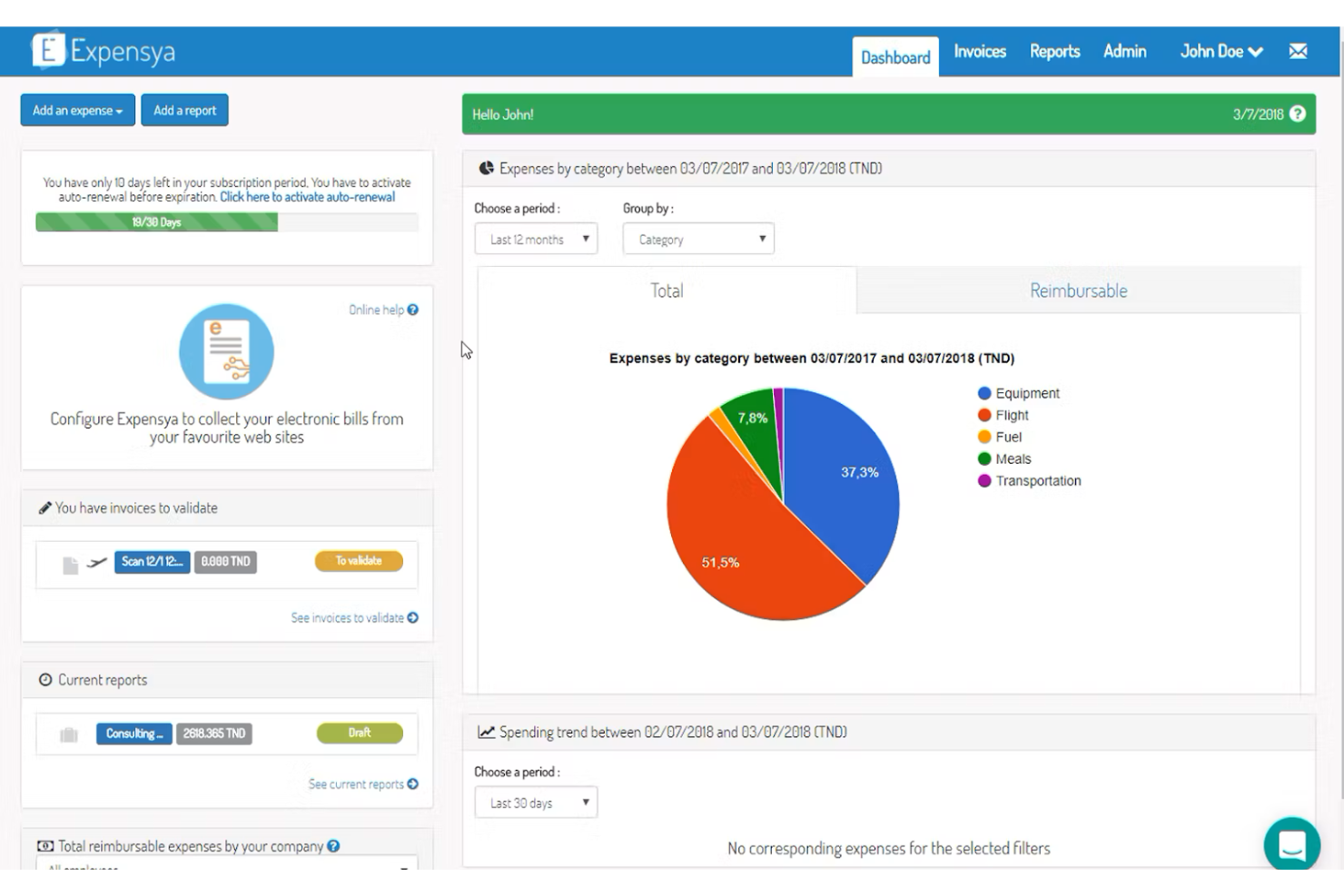Click the subscription days progress bar

[227, 222]
